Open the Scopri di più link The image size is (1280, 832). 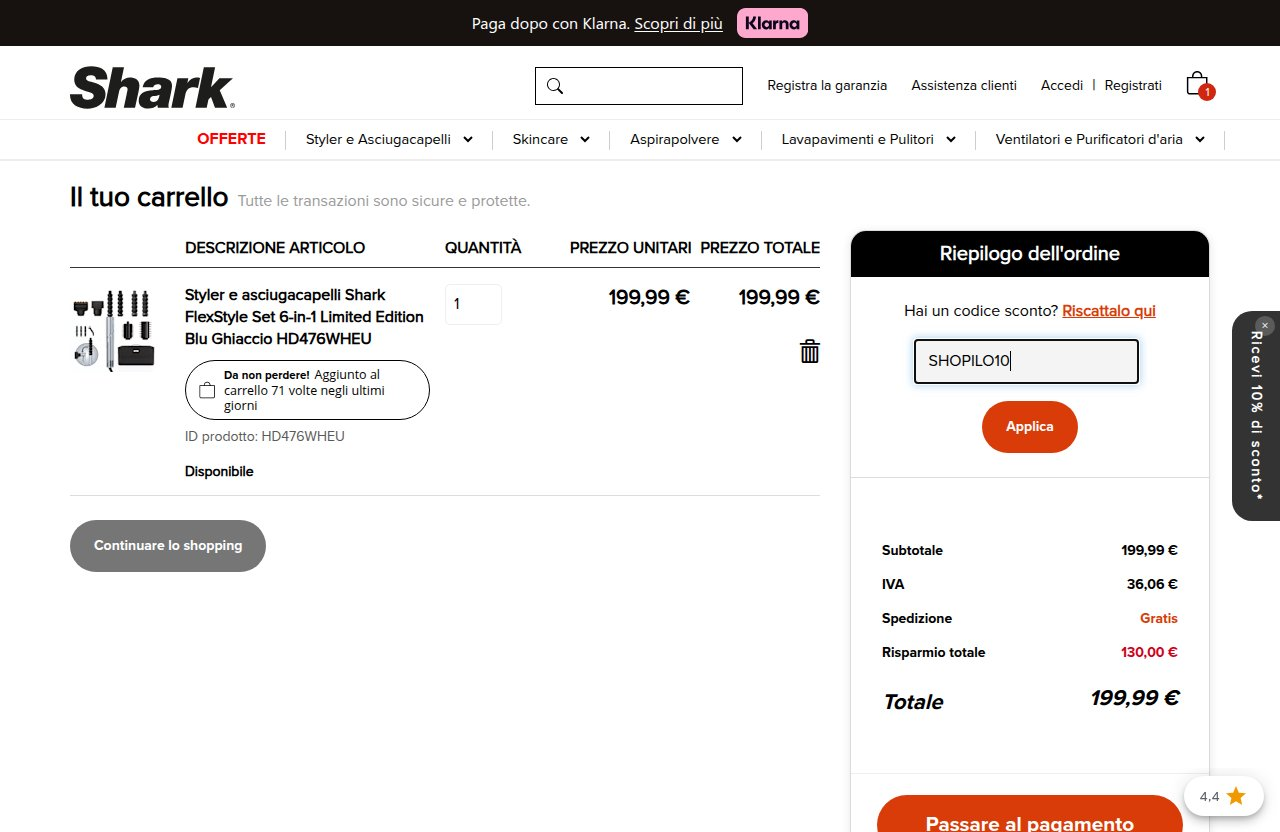point(678,24)
